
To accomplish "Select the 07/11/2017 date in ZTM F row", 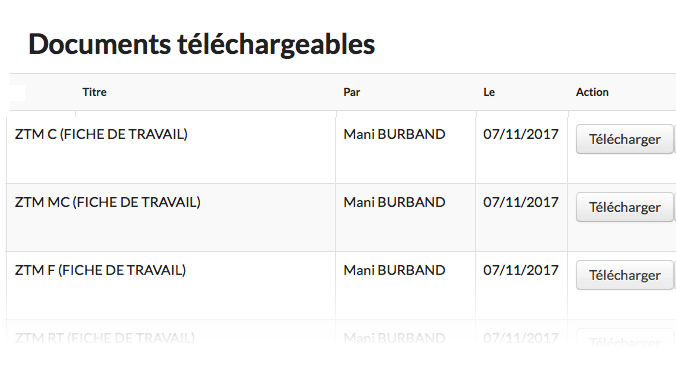I will click(x=521, y=270).
